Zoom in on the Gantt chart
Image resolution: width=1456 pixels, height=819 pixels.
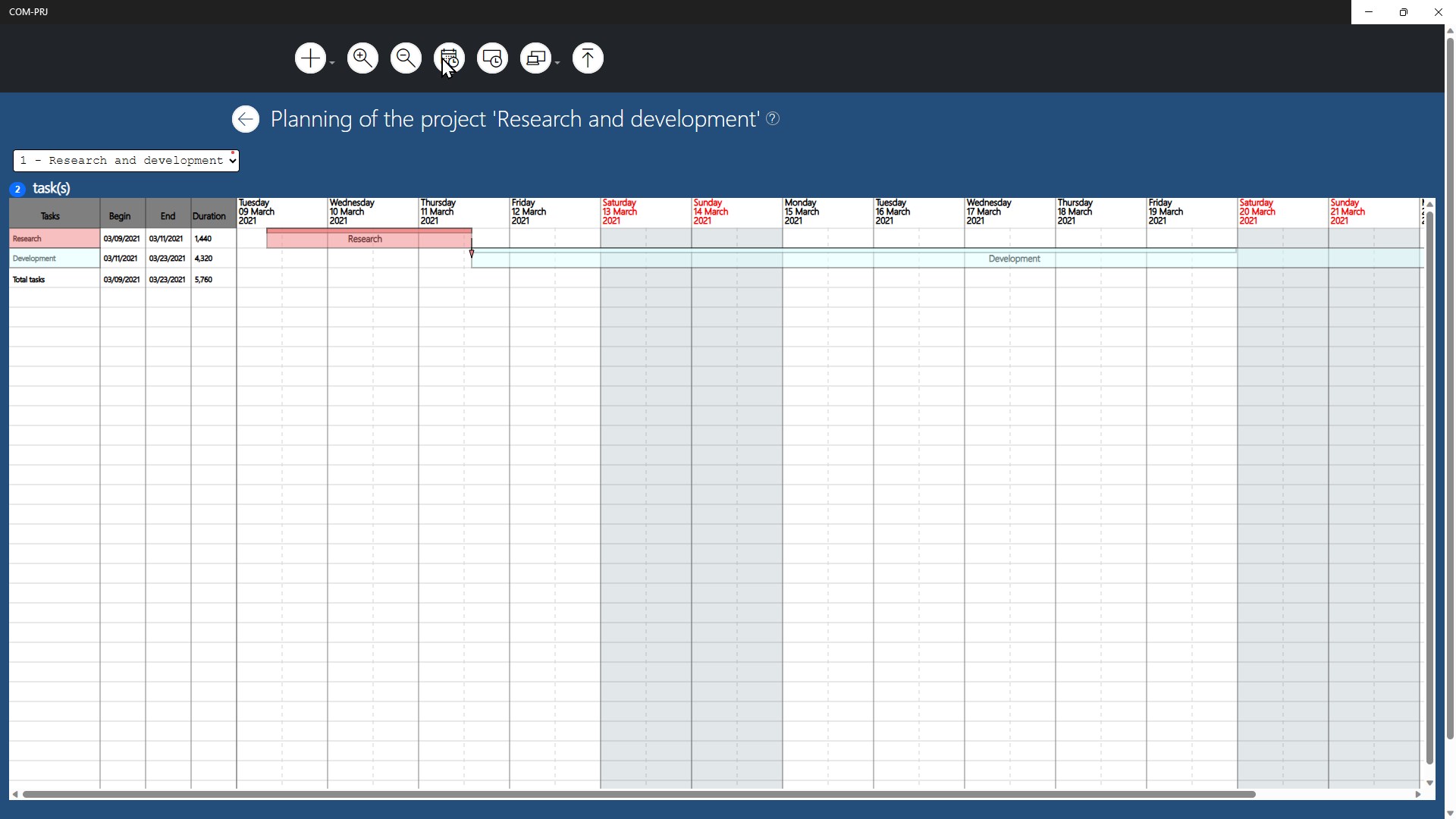click(x=362, y=58)
